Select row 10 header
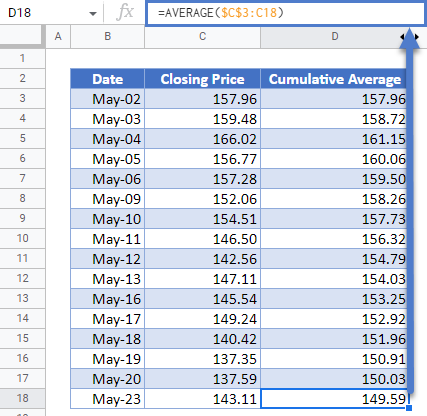The height and width of the screenshot is (416, 427). (x=22, y=238)
